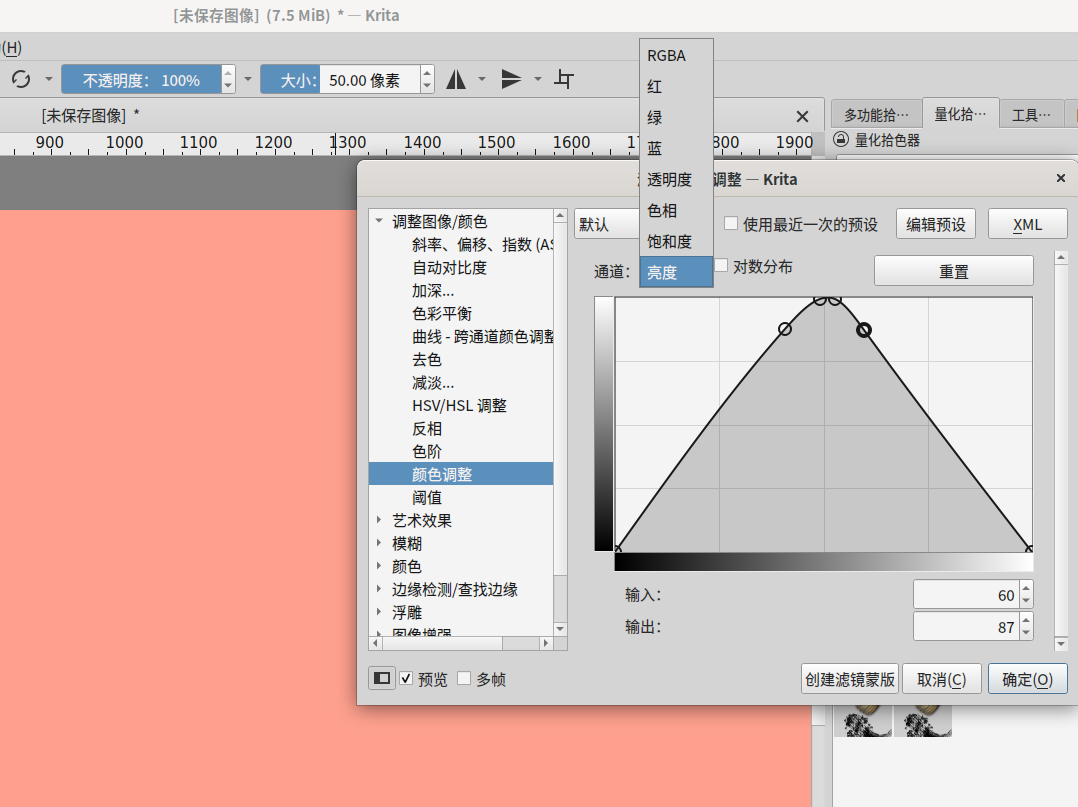Select 饱和度 from the channel menu

[669, 240]
